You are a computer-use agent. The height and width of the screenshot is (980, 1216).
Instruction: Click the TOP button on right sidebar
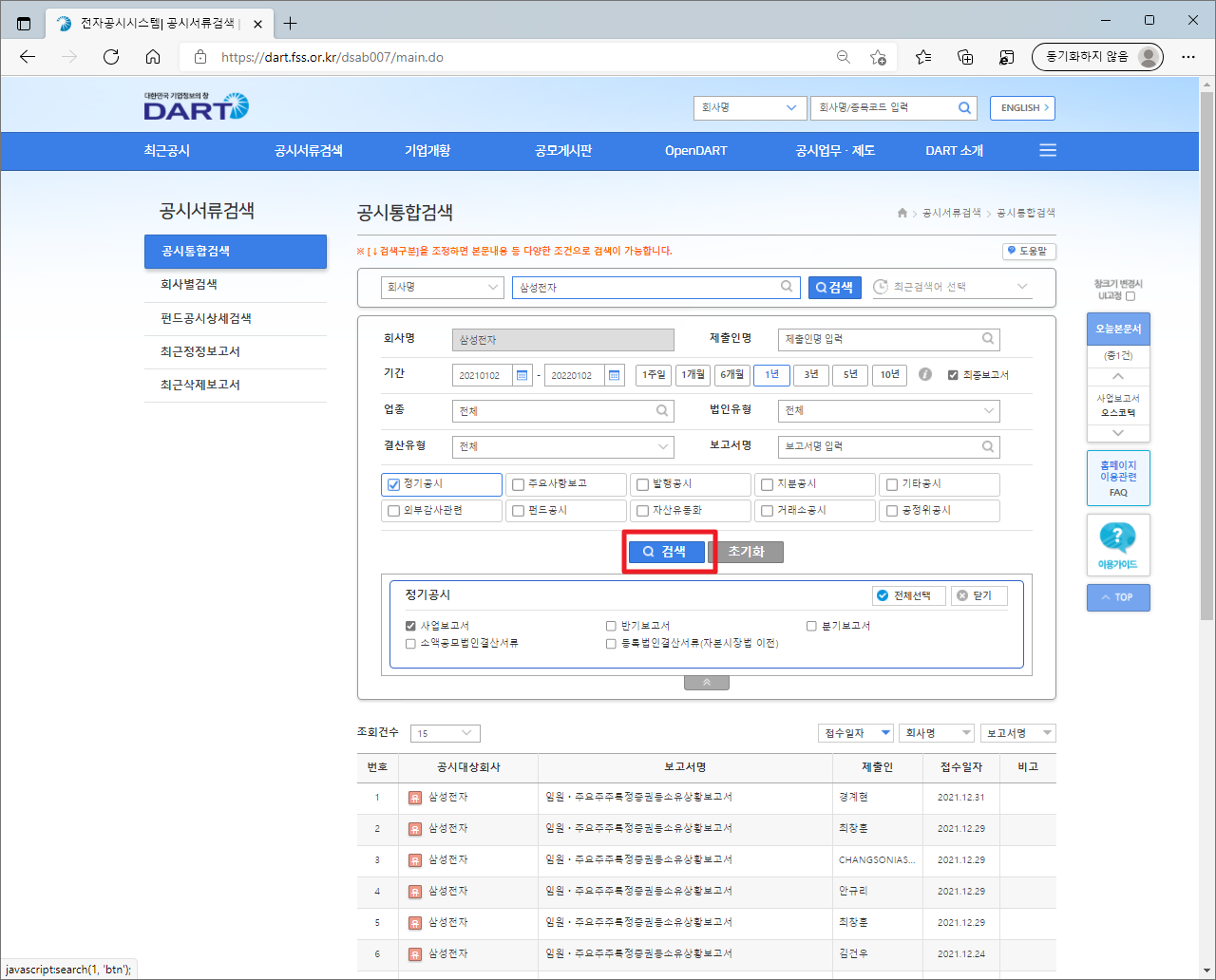1118,597
